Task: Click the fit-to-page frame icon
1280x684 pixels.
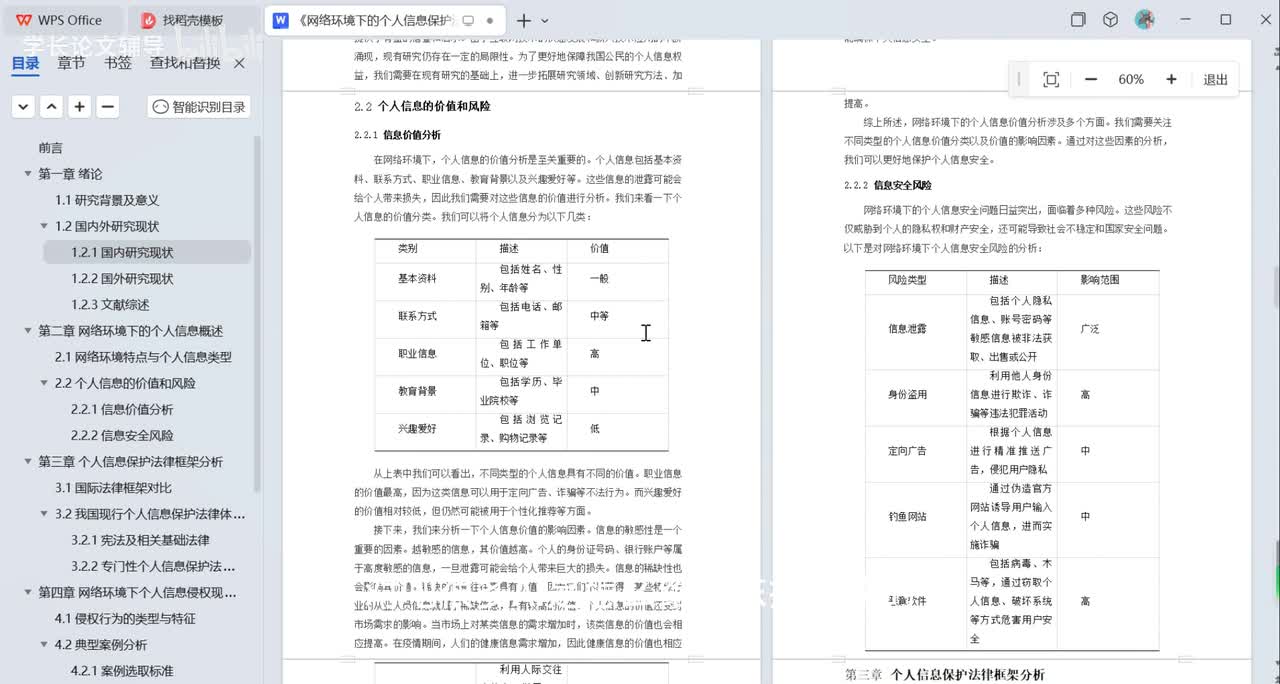Action: pos(1051,80)
